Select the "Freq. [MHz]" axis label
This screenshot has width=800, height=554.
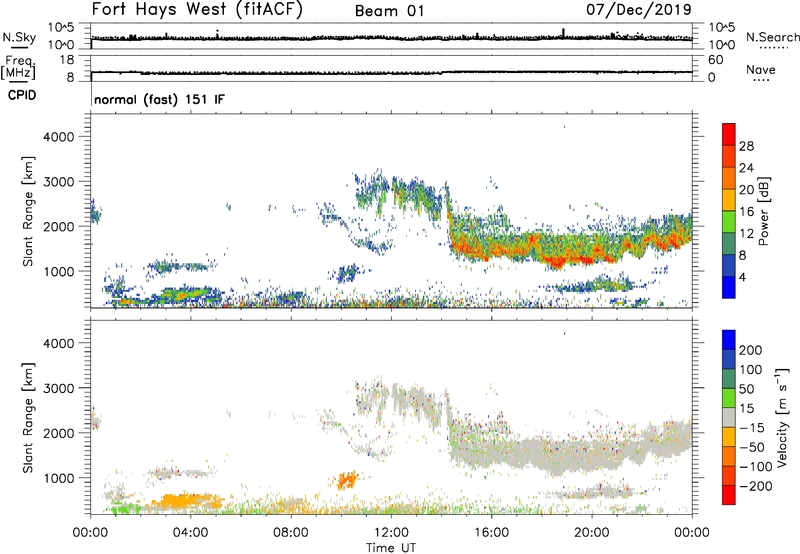click(x=18, y=68)
